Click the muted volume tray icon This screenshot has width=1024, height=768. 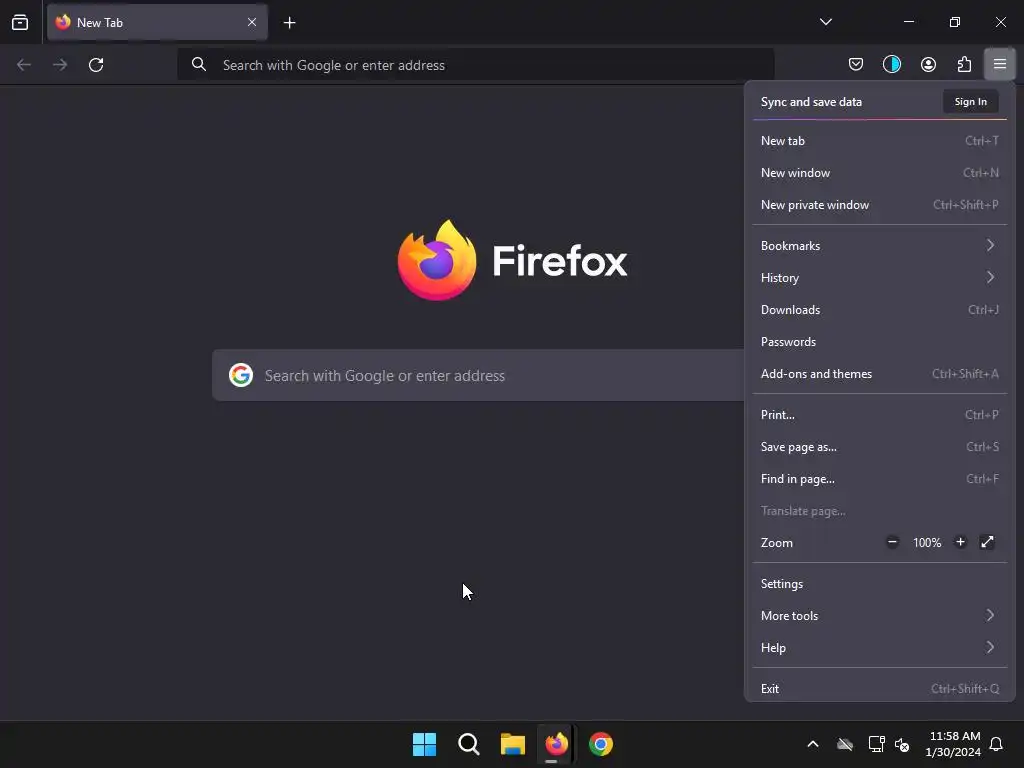[902, 744]
